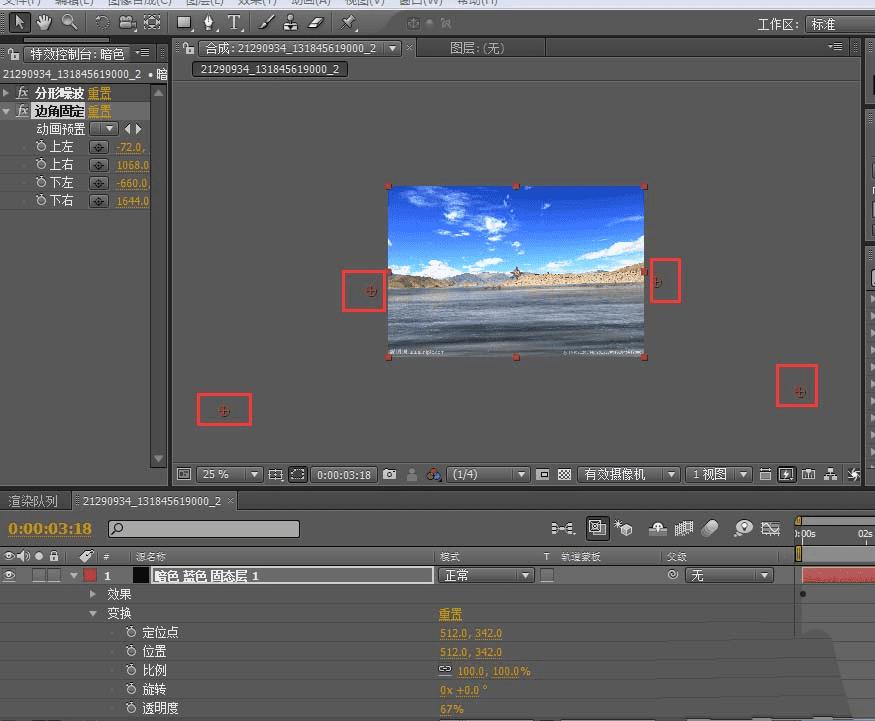
Task: Select the Zoom magnifier tool
Action: (x=69, y=22)
